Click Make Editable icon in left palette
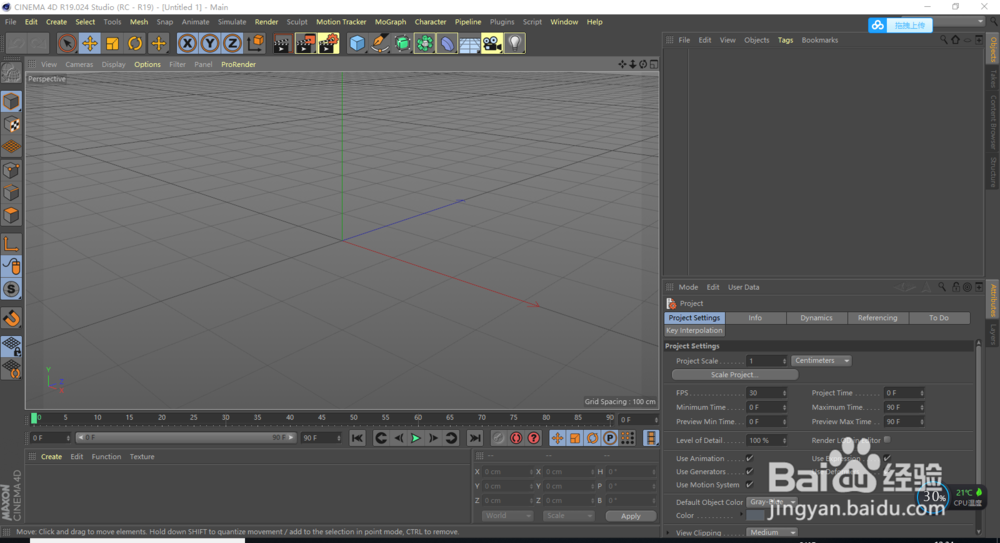1000x543 pixels. [11, 73]
